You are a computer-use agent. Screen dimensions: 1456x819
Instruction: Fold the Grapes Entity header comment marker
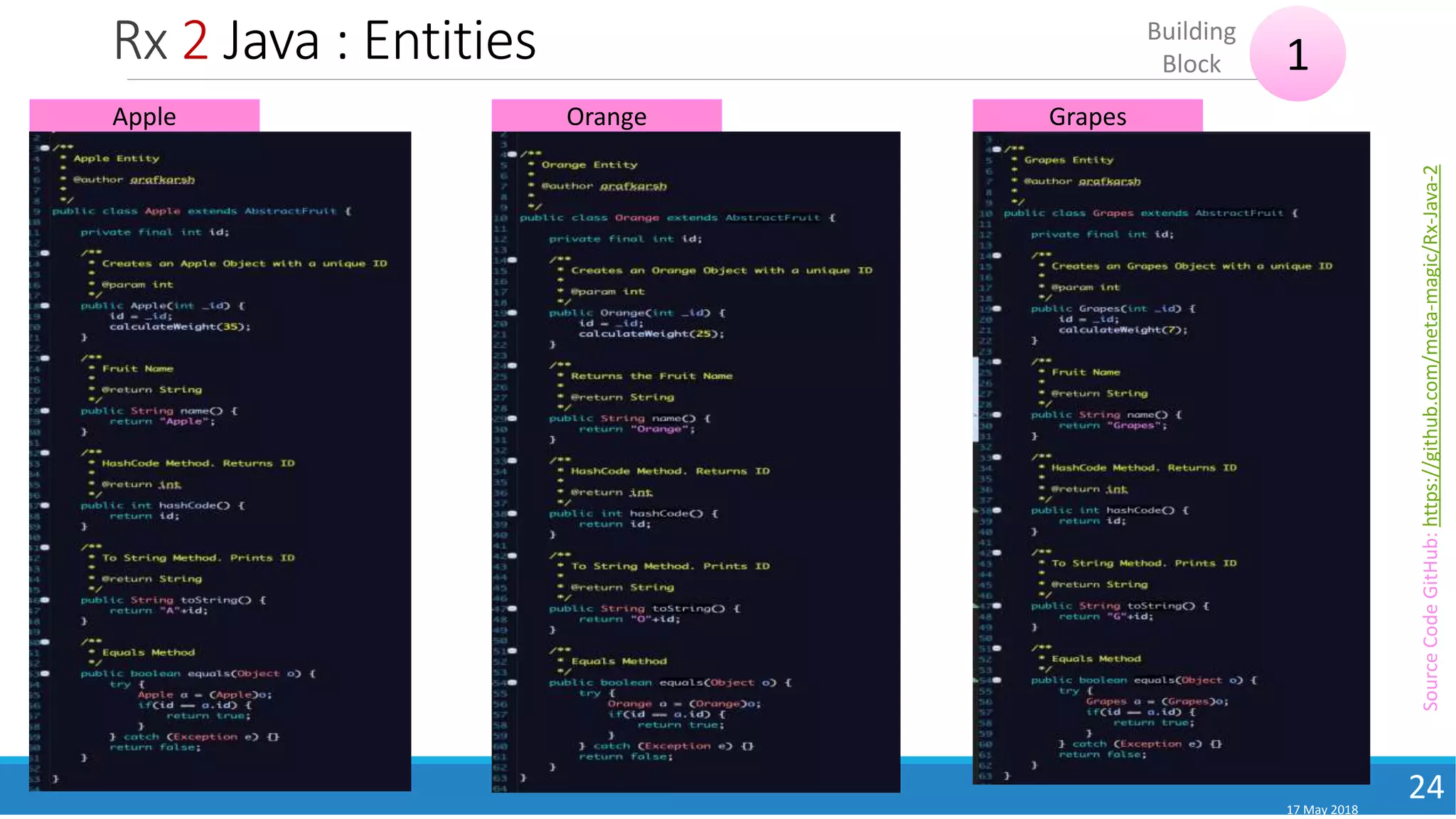point(997,149)
